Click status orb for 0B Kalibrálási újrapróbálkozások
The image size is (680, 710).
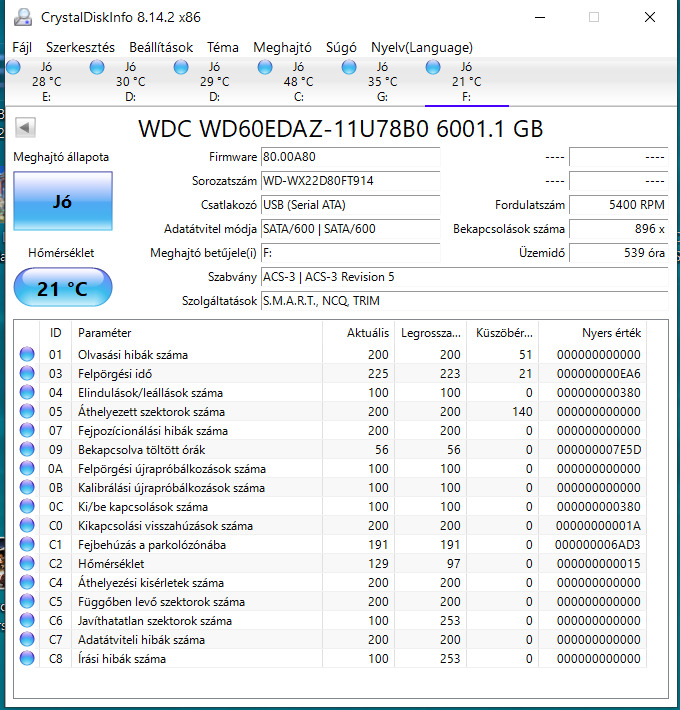(27, 487)
